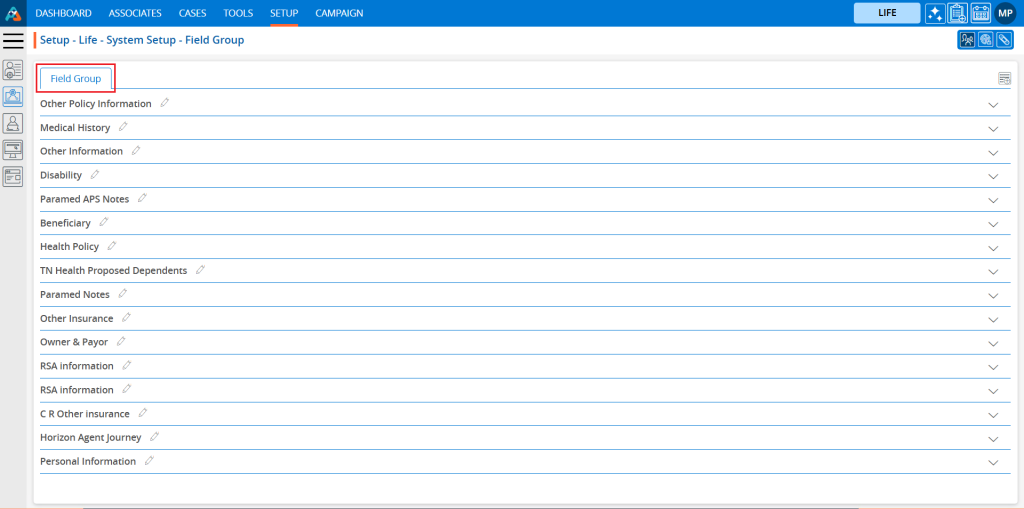Open the hamburger menu in the sidebar
The height and width of the screenshot is (509, 1024).
pos(13,40)
